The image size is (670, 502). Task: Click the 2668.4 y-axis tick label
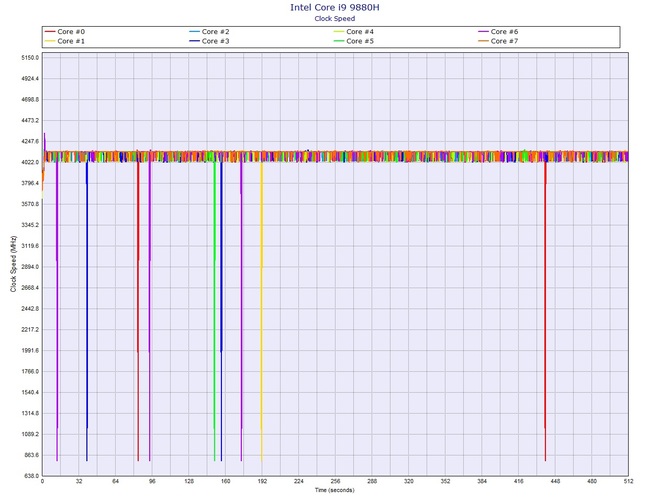30,288
